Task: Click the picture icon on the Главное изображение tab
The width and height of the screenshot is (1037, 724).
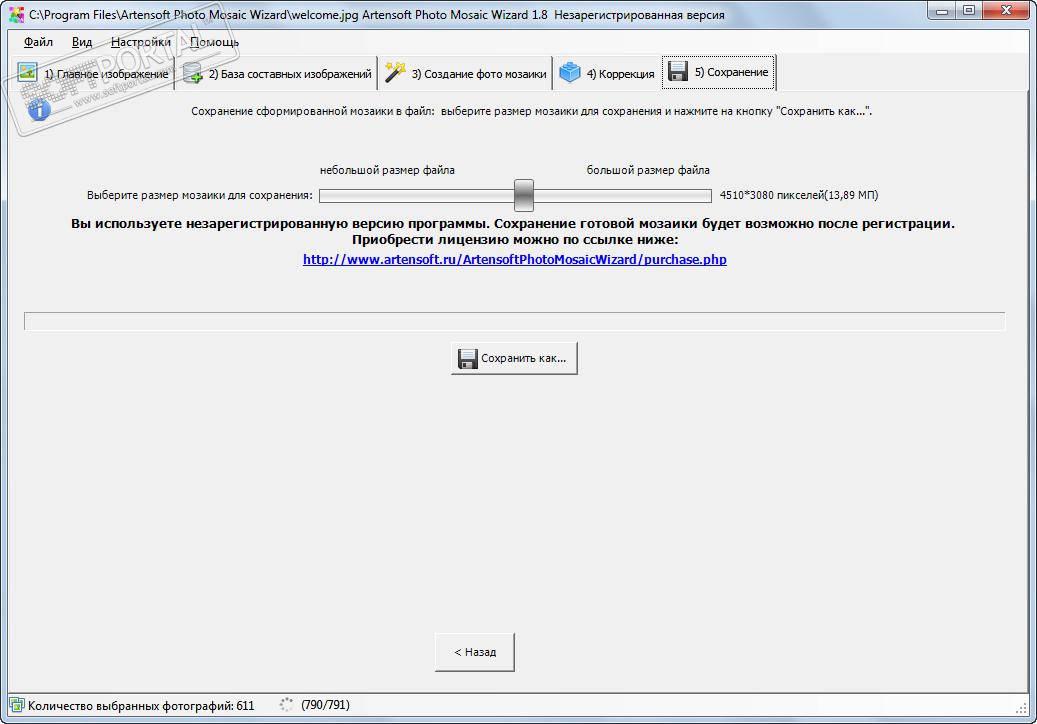Action: click(x=27, y=72)
